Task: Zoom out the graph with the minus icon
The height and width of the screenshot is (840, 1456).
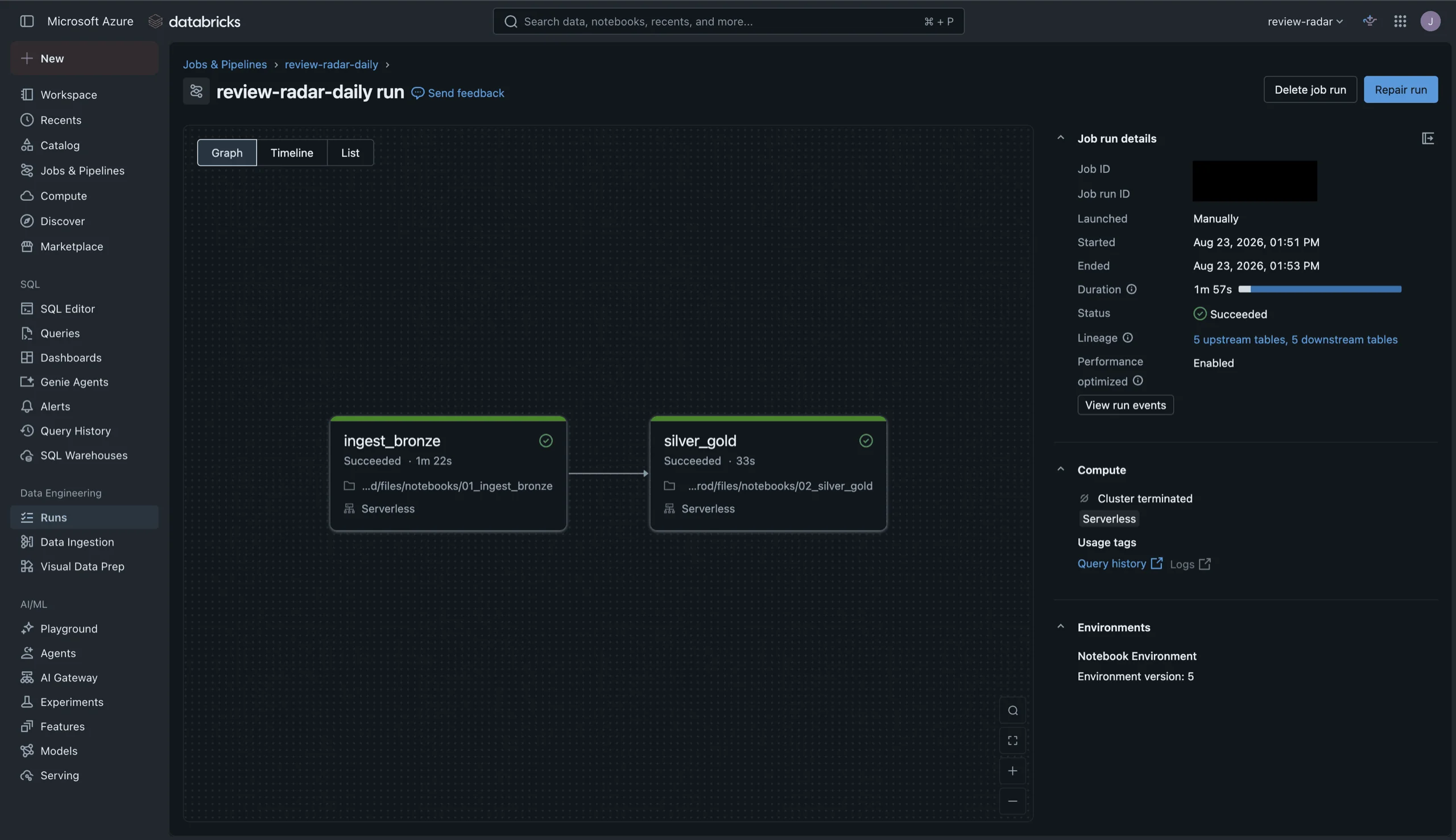Action: 1012,801
